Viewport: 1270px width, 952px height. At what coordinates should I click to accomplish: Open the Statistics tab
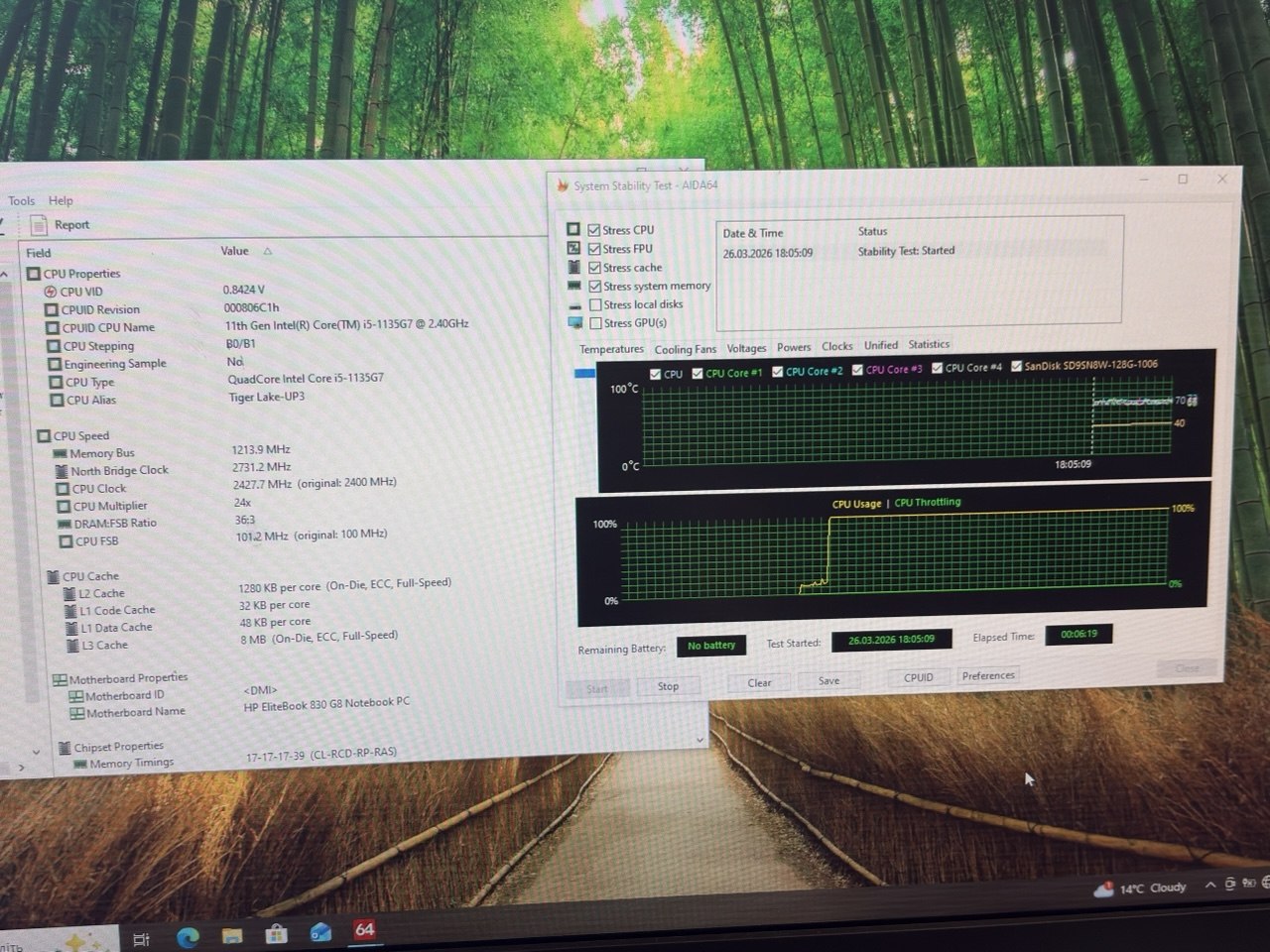(929, 344)
